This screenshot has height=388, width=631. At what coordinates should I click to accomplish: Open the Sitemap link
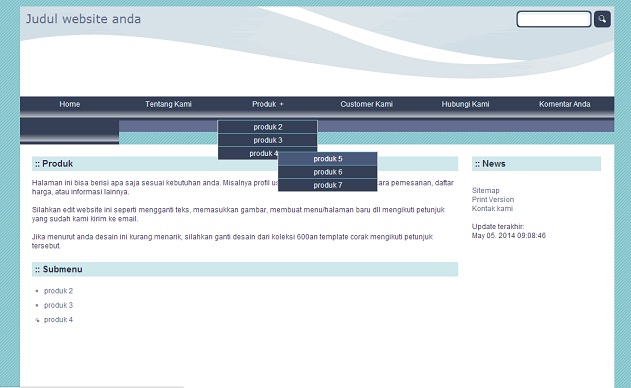(x=485, y=190)
